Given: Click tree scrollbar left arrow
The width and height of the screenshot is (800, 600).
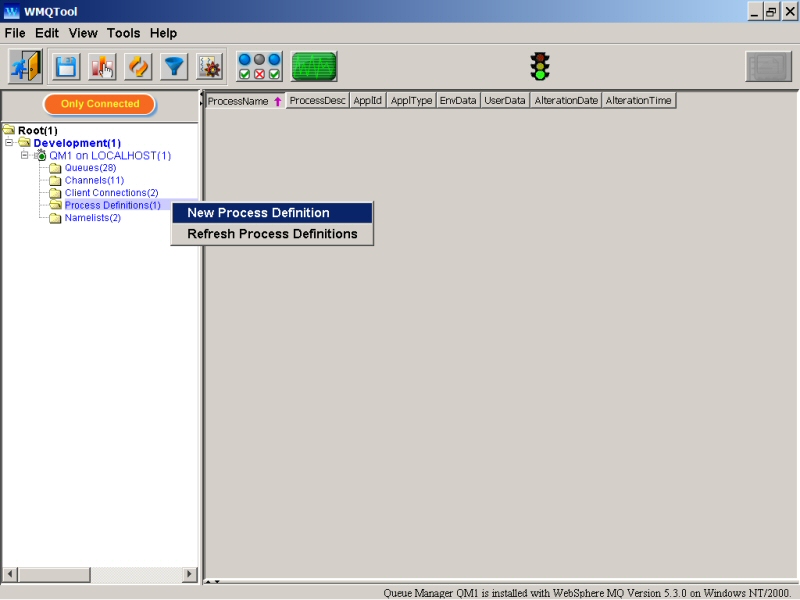Looking at the screenshot, I should (x=10, y=574).
